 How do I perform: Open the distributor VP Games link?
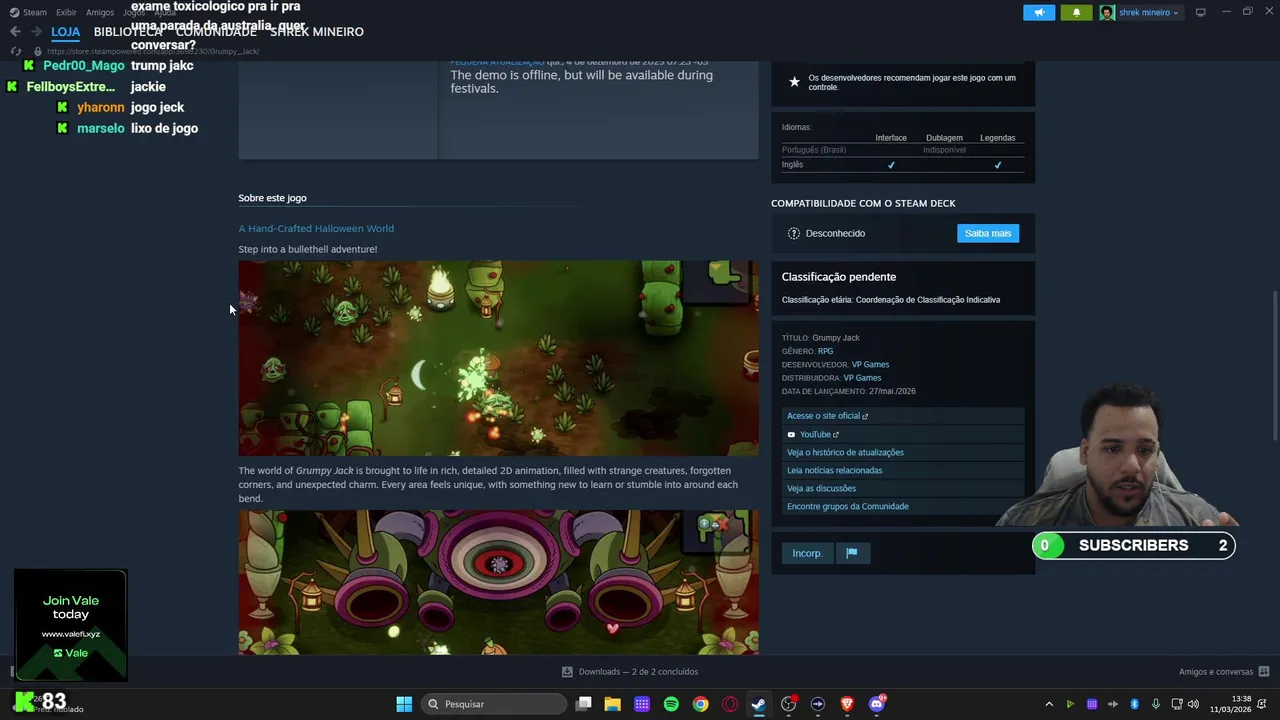(x=862, y=378)
